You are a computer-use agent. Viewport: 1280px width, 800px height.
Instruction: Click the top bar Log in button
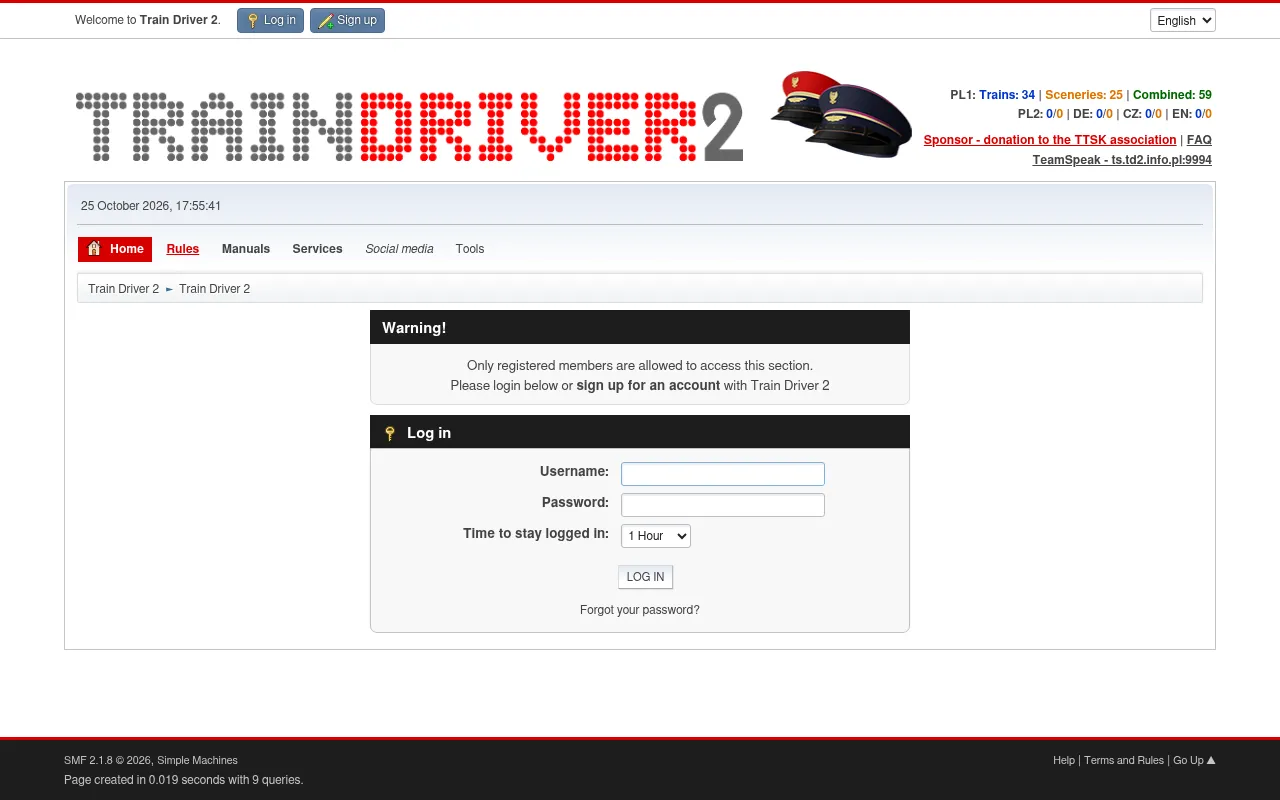point(270,20)
